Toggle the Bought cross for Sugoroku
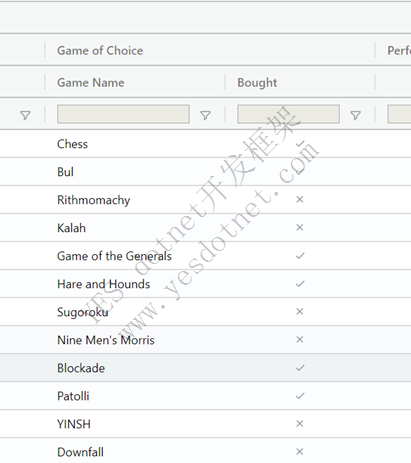 [x=300, y=311]
